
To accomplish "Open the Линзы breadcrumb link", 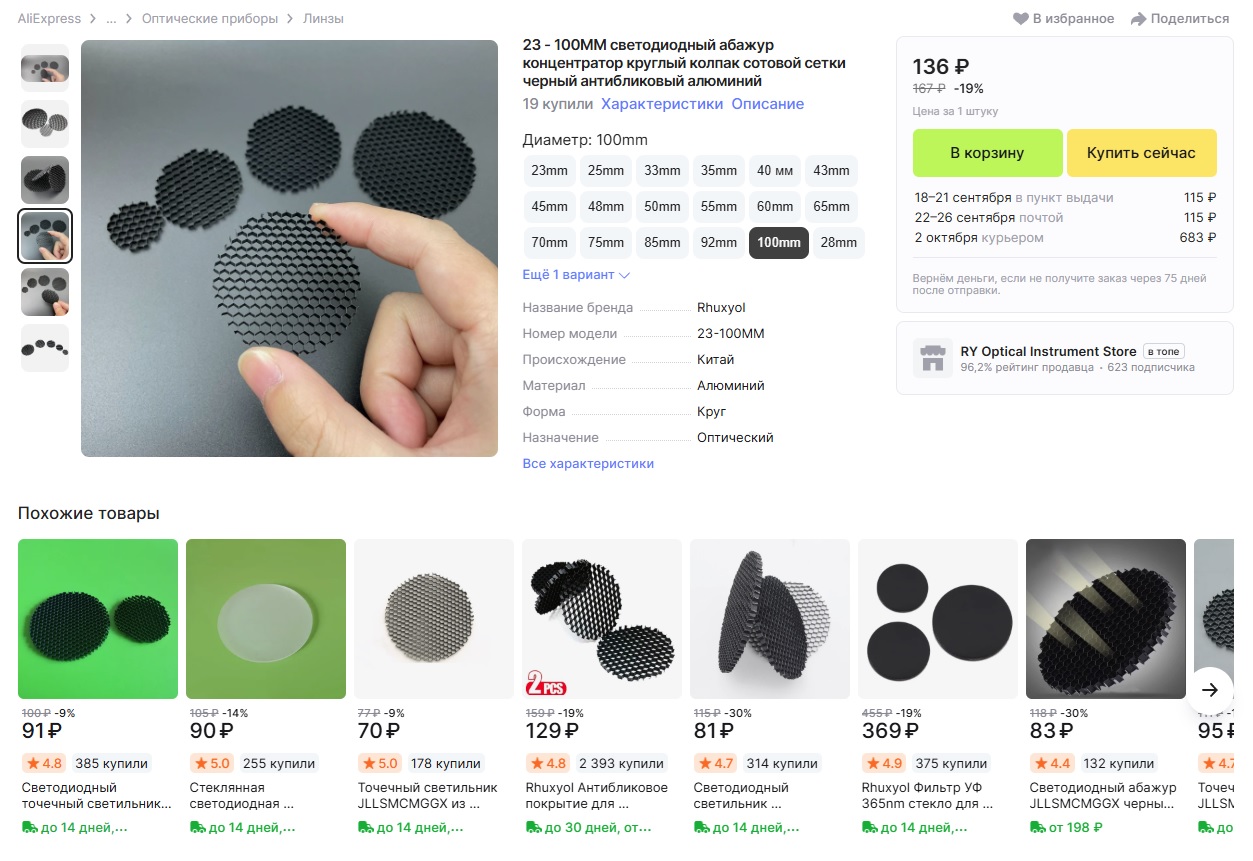I will coord(325,19).
